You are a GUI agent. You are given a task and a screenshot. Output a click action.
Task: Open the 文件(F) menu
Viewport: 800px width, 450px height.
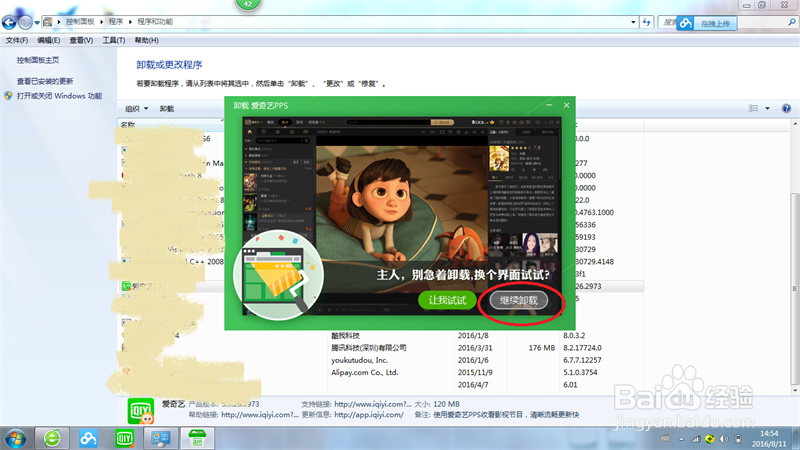click(x=17, y=40)
